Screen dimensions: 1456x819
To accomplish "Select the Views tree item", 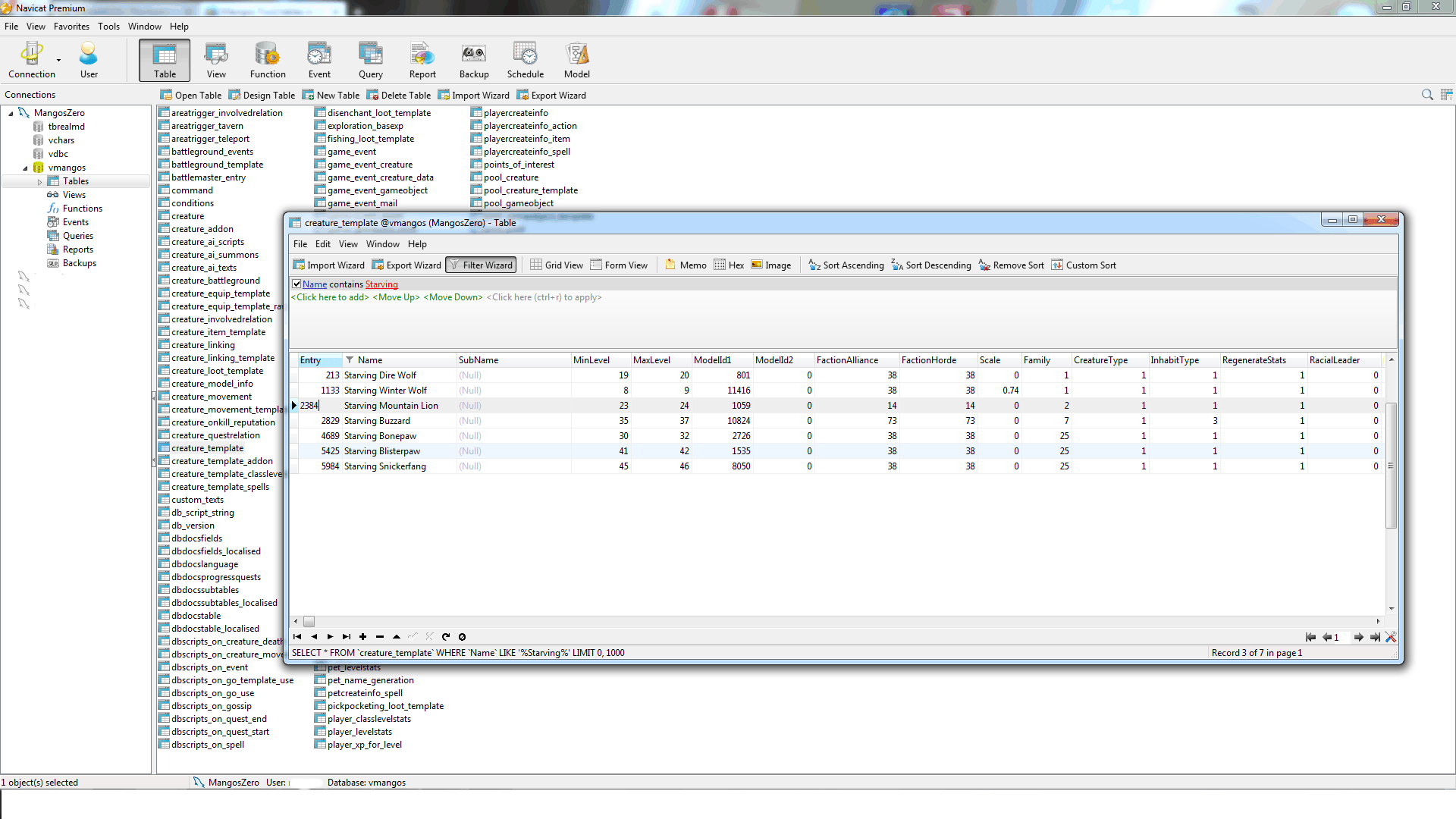I will (74, 195).
